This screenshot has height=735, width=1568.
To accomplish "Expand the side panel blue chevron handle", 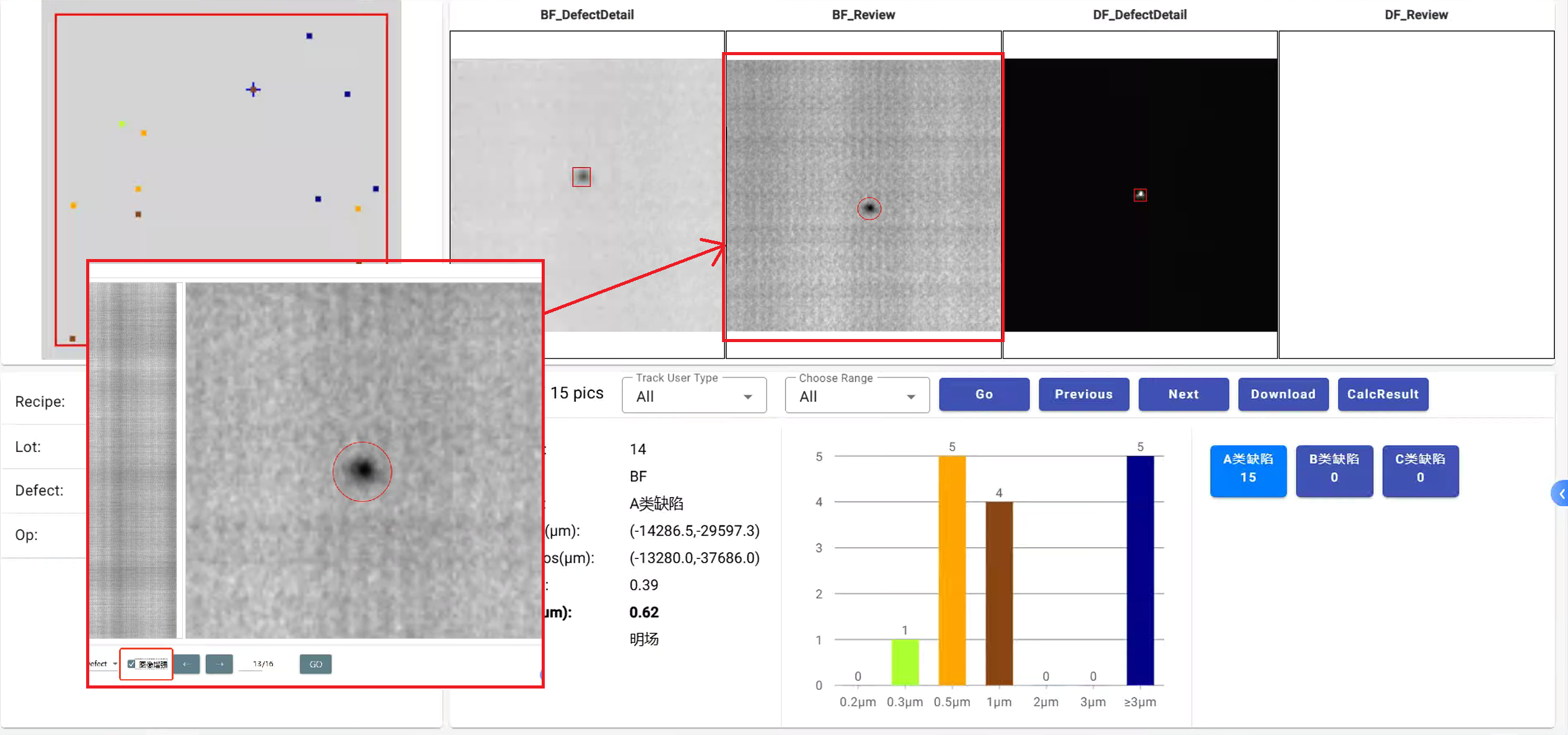I will coord(1561,493).
